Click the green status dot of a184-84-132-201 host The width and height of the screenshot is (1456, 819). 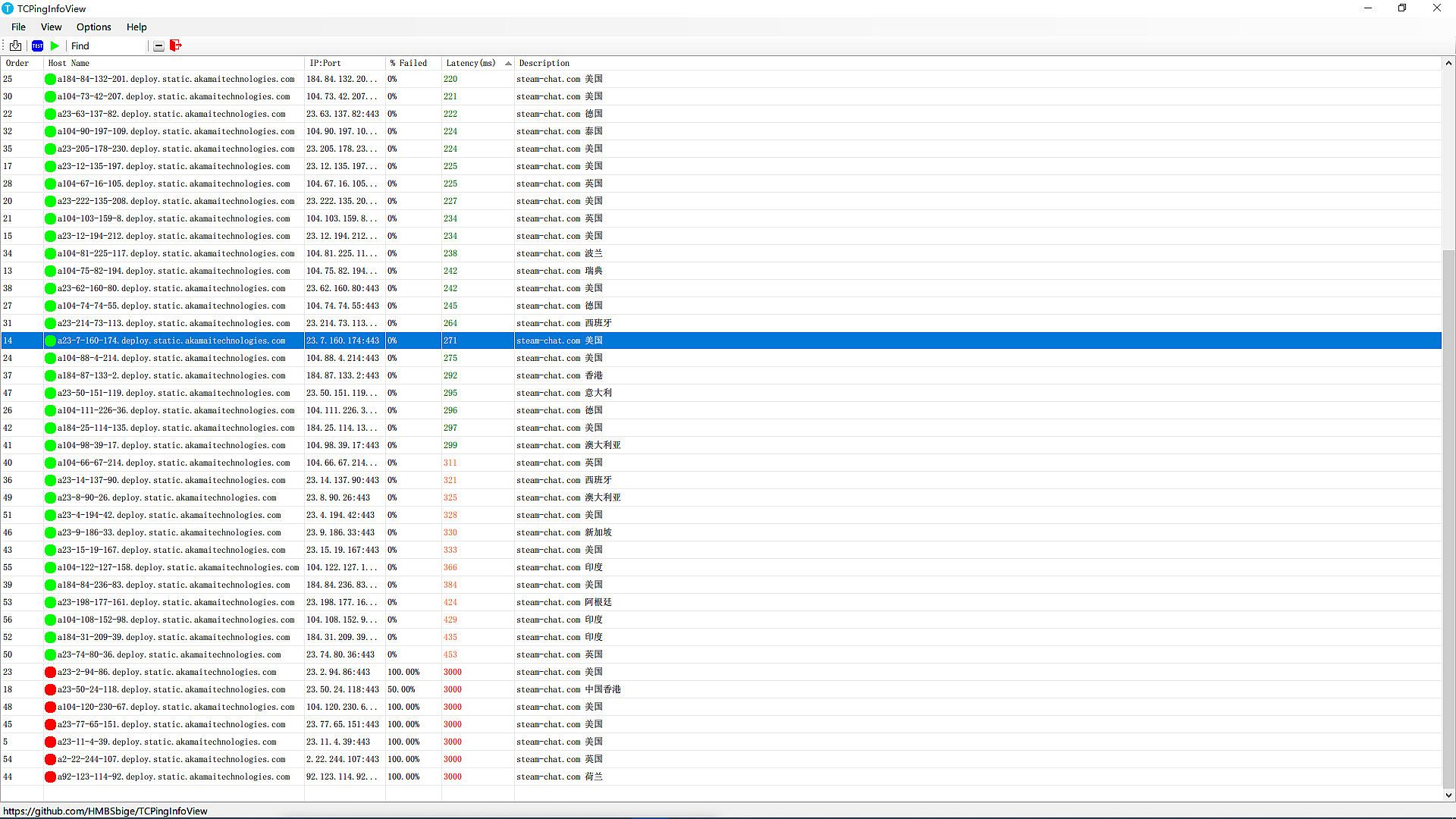[x=50, y=79]
